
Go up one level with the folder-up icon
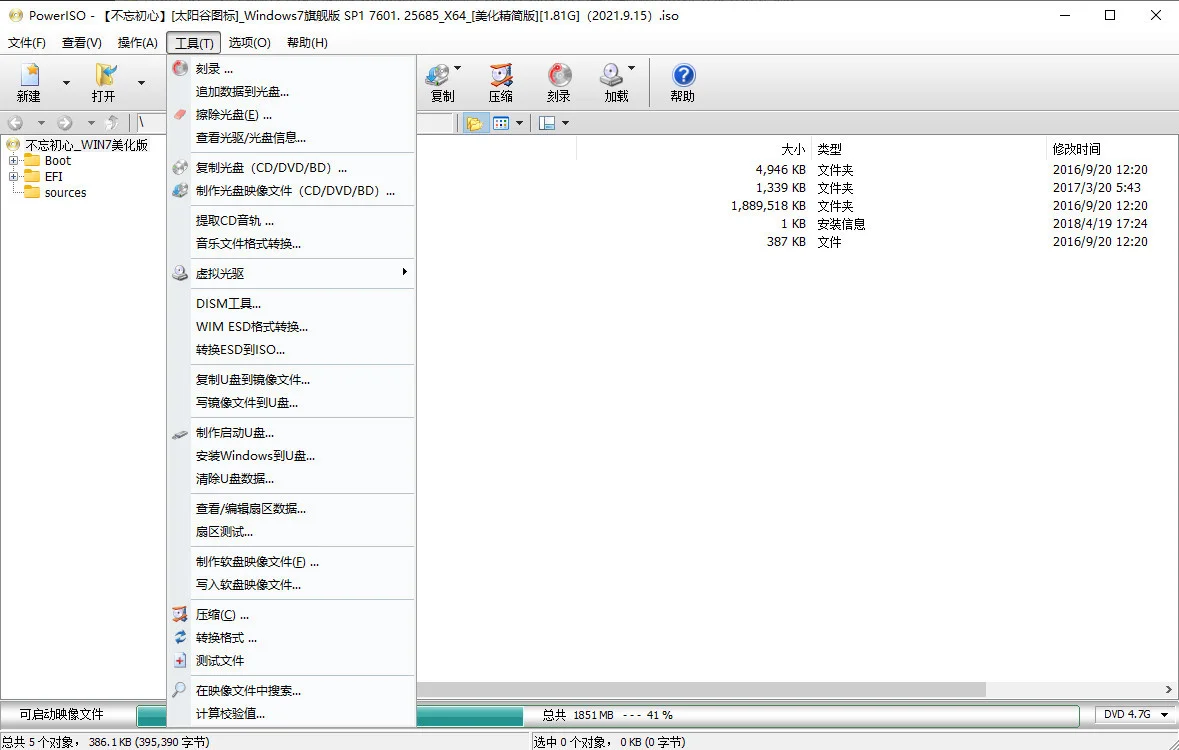click(x=110, y=122)
